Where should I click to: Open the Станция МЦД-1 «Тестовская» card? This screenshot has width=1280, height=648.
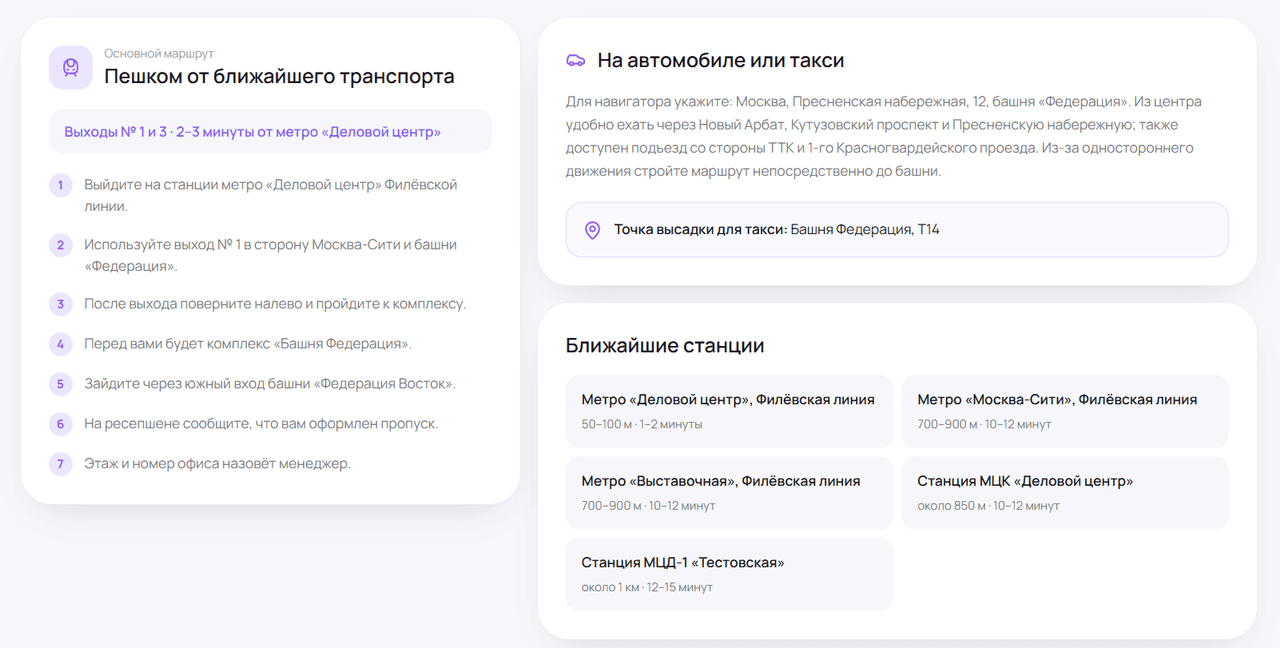click(729, 574)
